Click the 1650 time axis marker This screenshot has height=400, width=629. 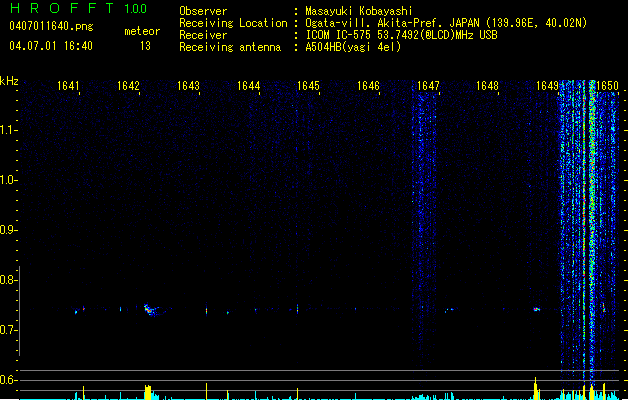coord(607,86)
